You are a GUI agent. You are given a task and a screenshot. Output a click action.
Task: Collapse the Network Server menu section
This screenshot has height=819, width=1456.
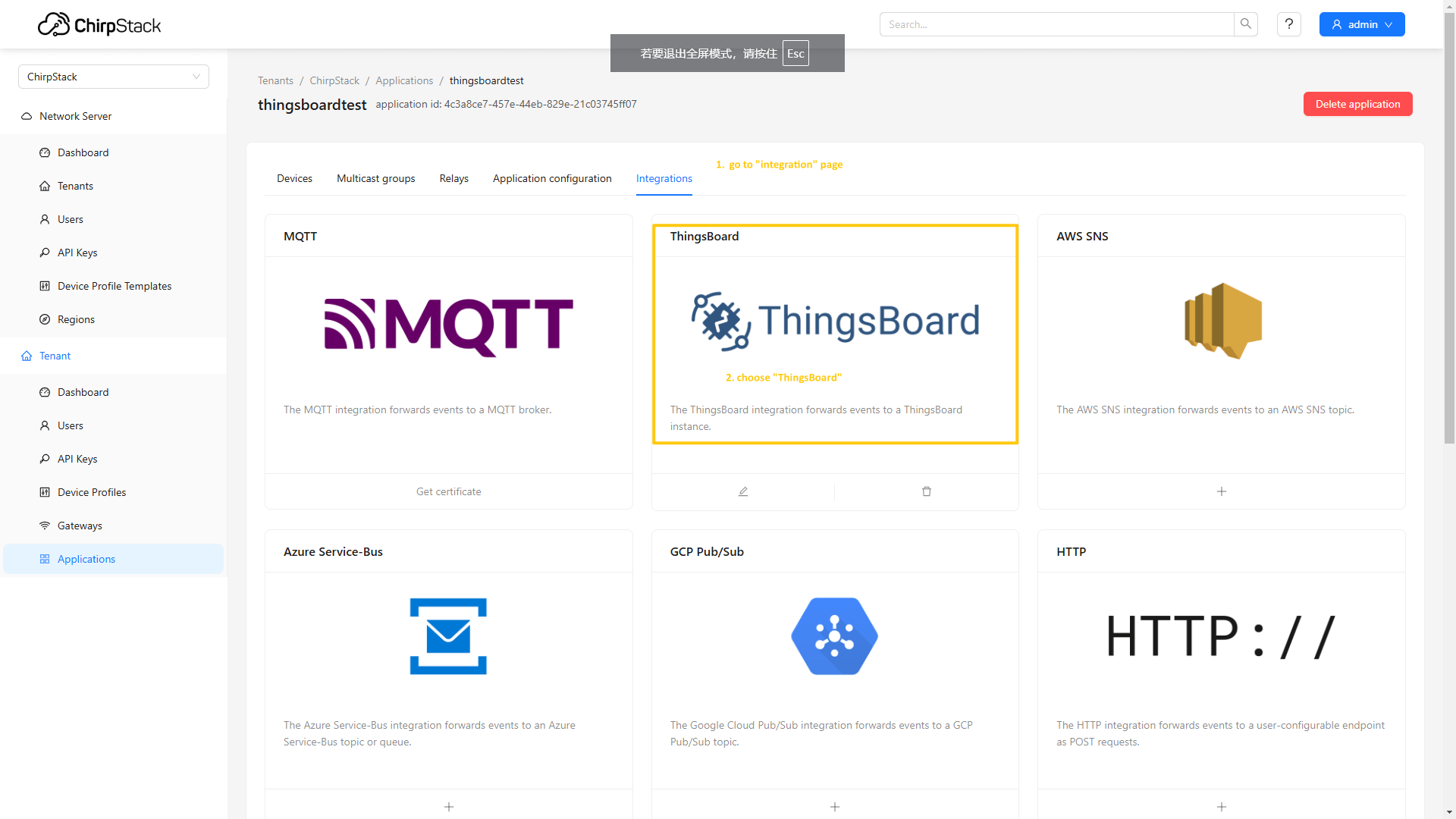click(x=75, y=116)
